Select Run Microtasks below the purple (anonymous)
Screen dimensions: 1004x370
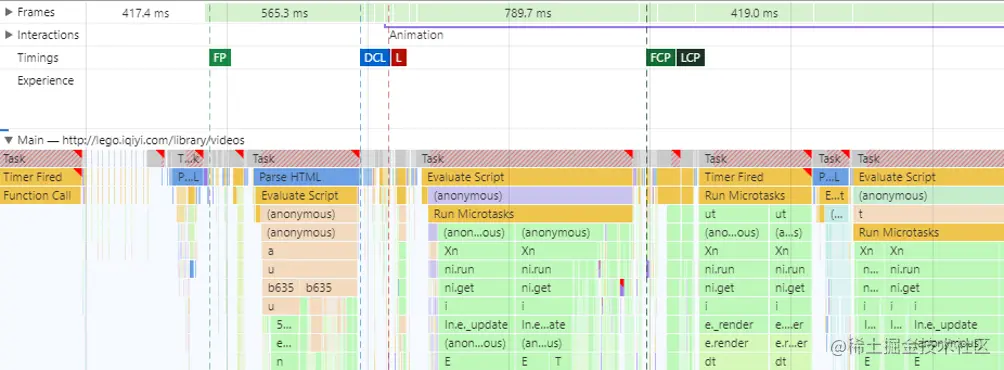pos(531,214)
